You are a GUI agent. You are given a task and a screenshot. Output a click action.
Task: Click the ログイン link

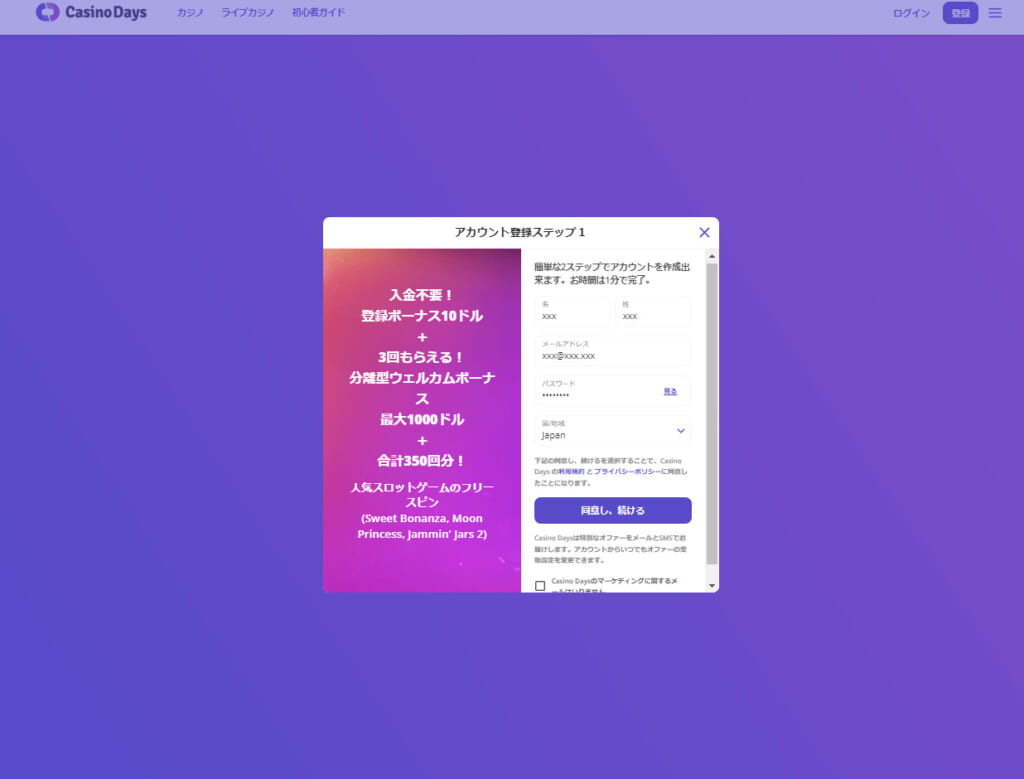click(911, 13)
